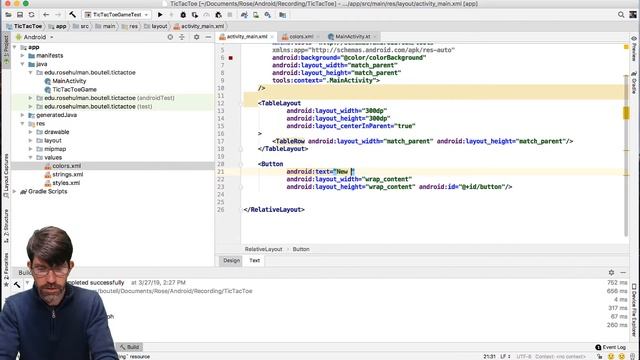The image size is (640, 360).
Task: Open the Event Log in status bar
Action: [611, 347]
